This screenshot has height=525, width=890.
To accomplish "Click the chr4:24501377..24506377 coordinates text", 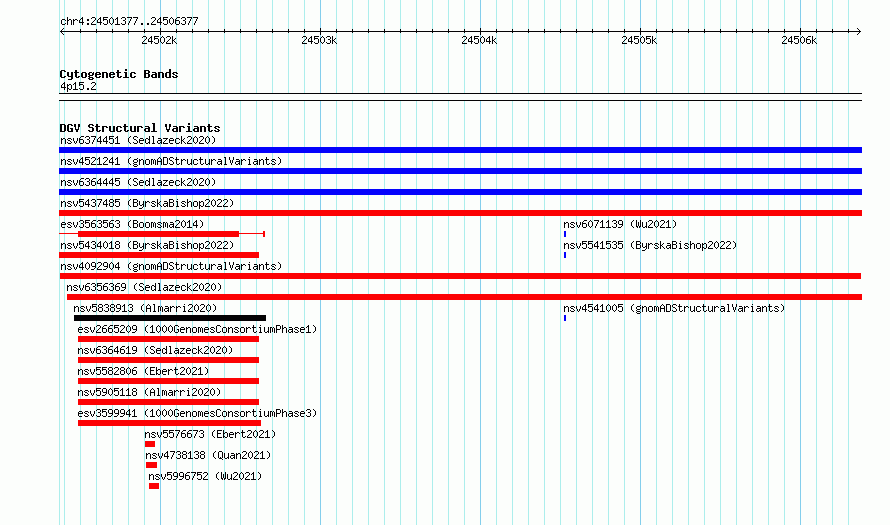I will point(129,22).
